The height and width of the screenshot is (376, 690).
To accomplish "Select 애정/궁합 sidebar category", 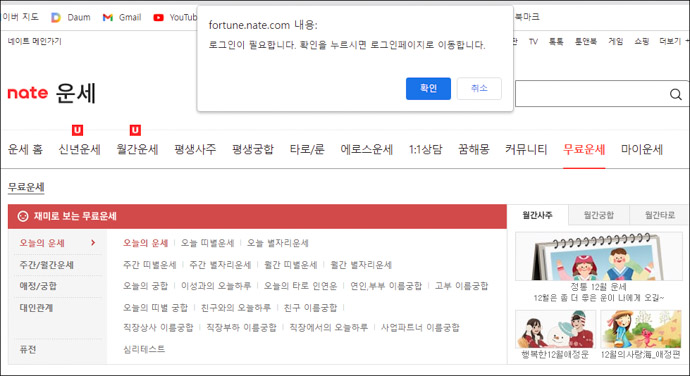I will coord(38,286).
